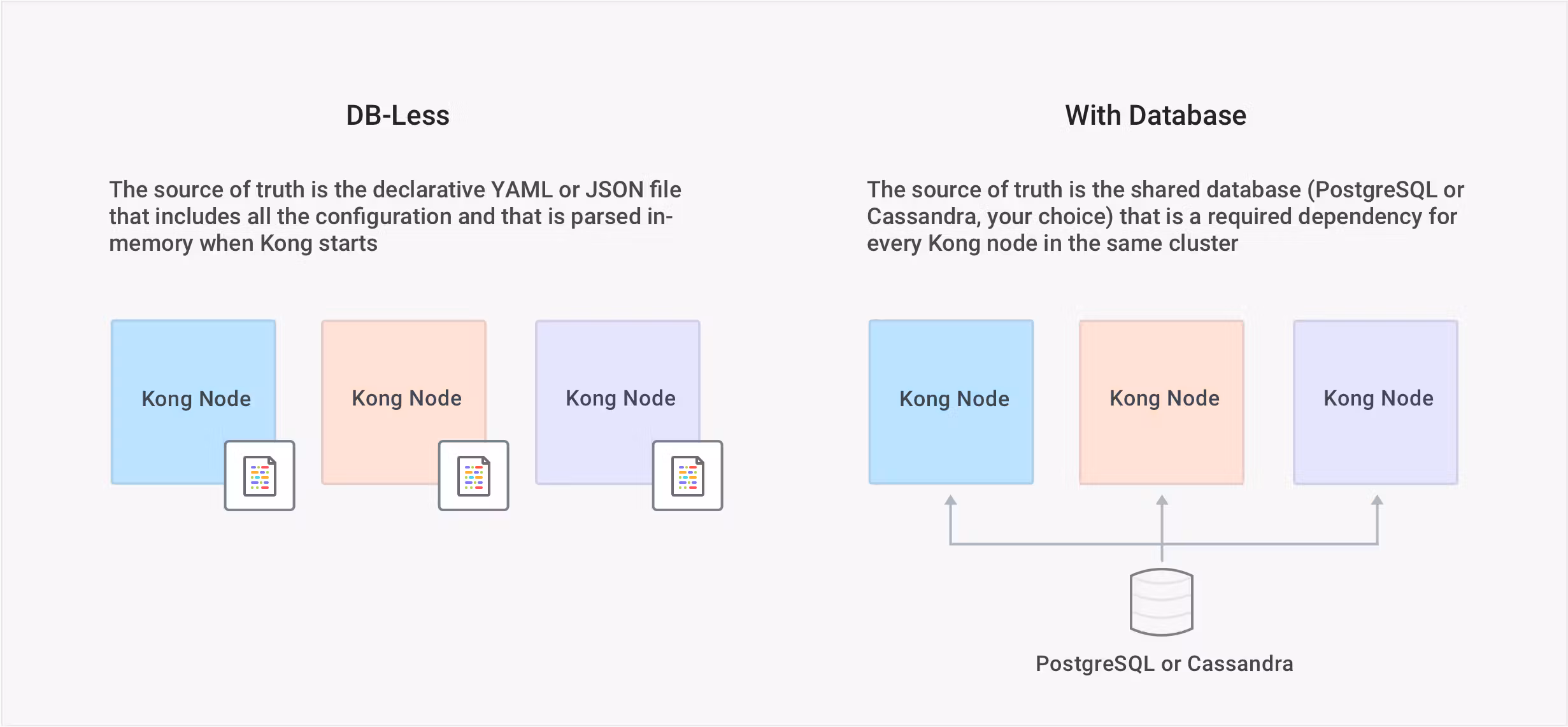The image size is (1568, 727).
Task: Click the config file icon on the blue DB-Less node
Action: coord(260,476)
